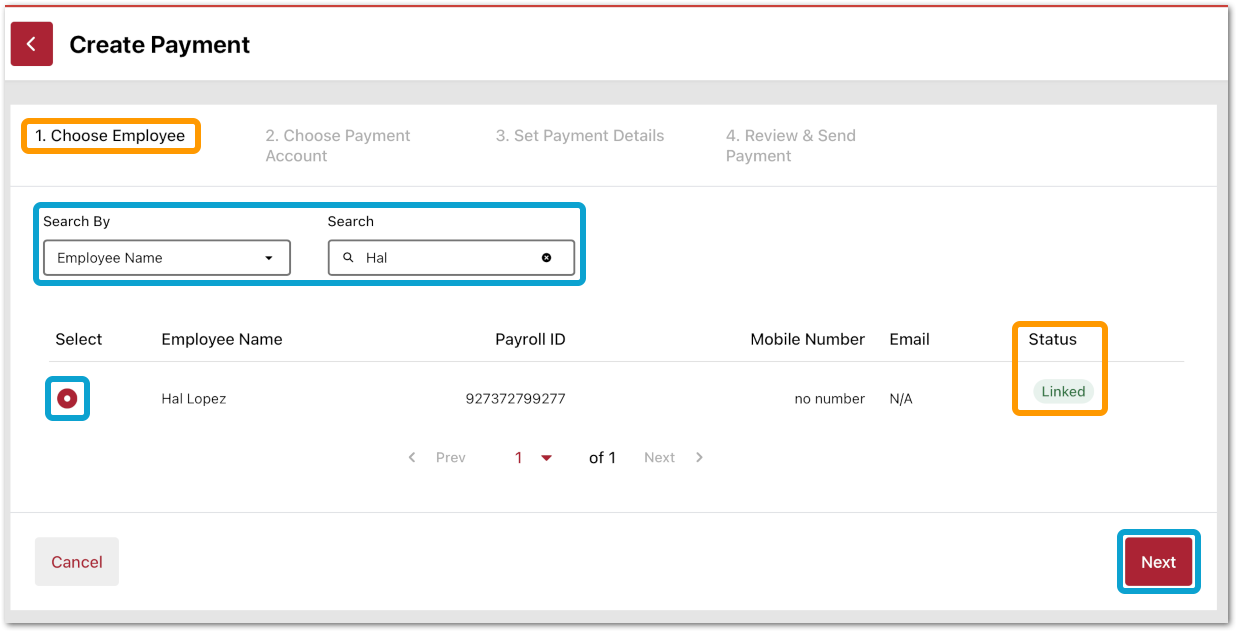Click the next page chevron
1237x632 pixels.
click(699, 458)
